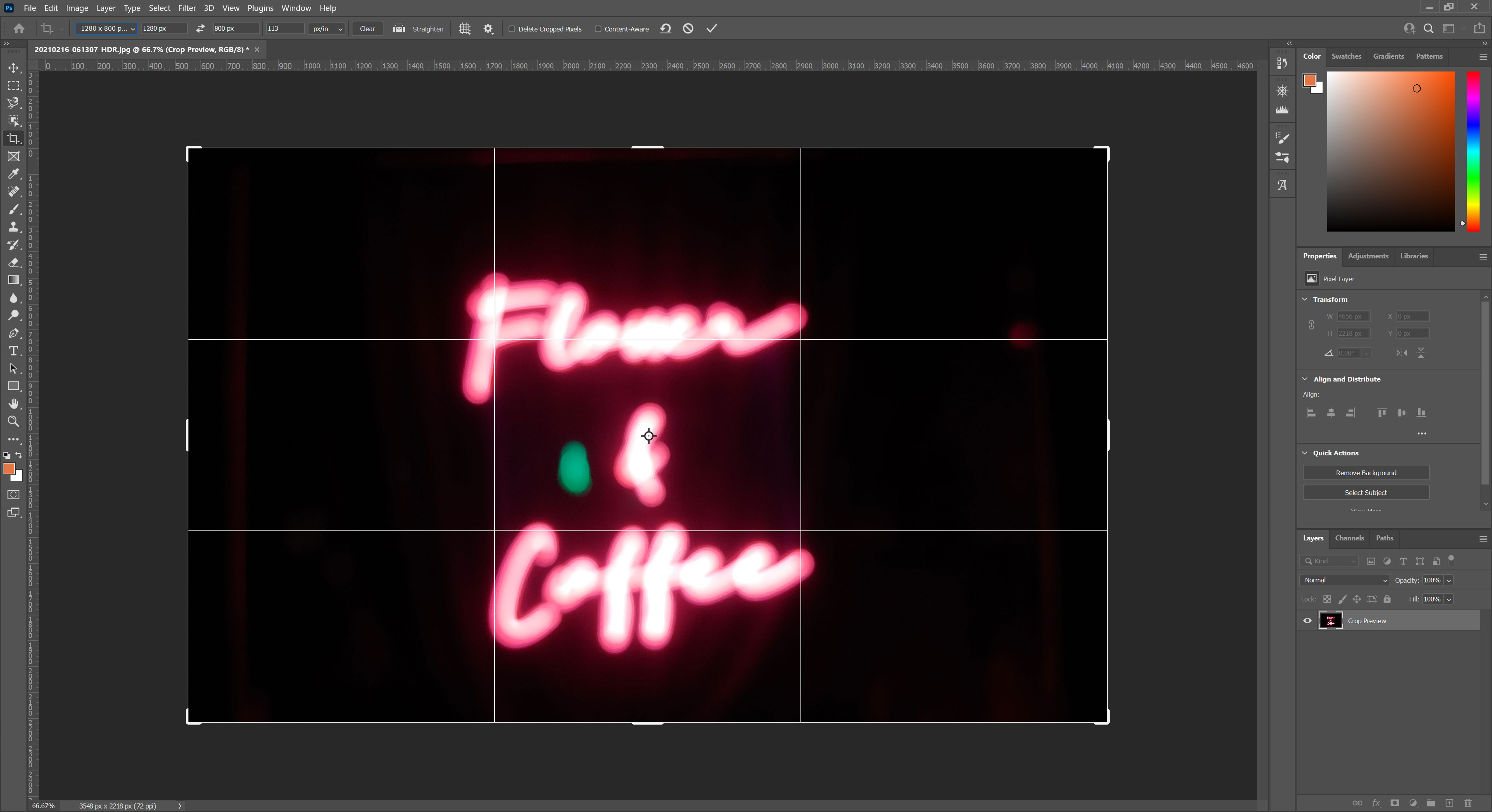This screenshot has height=812, width=1492.
Task: Select the Zoom tool in toolbar
Action: [13, 422]
